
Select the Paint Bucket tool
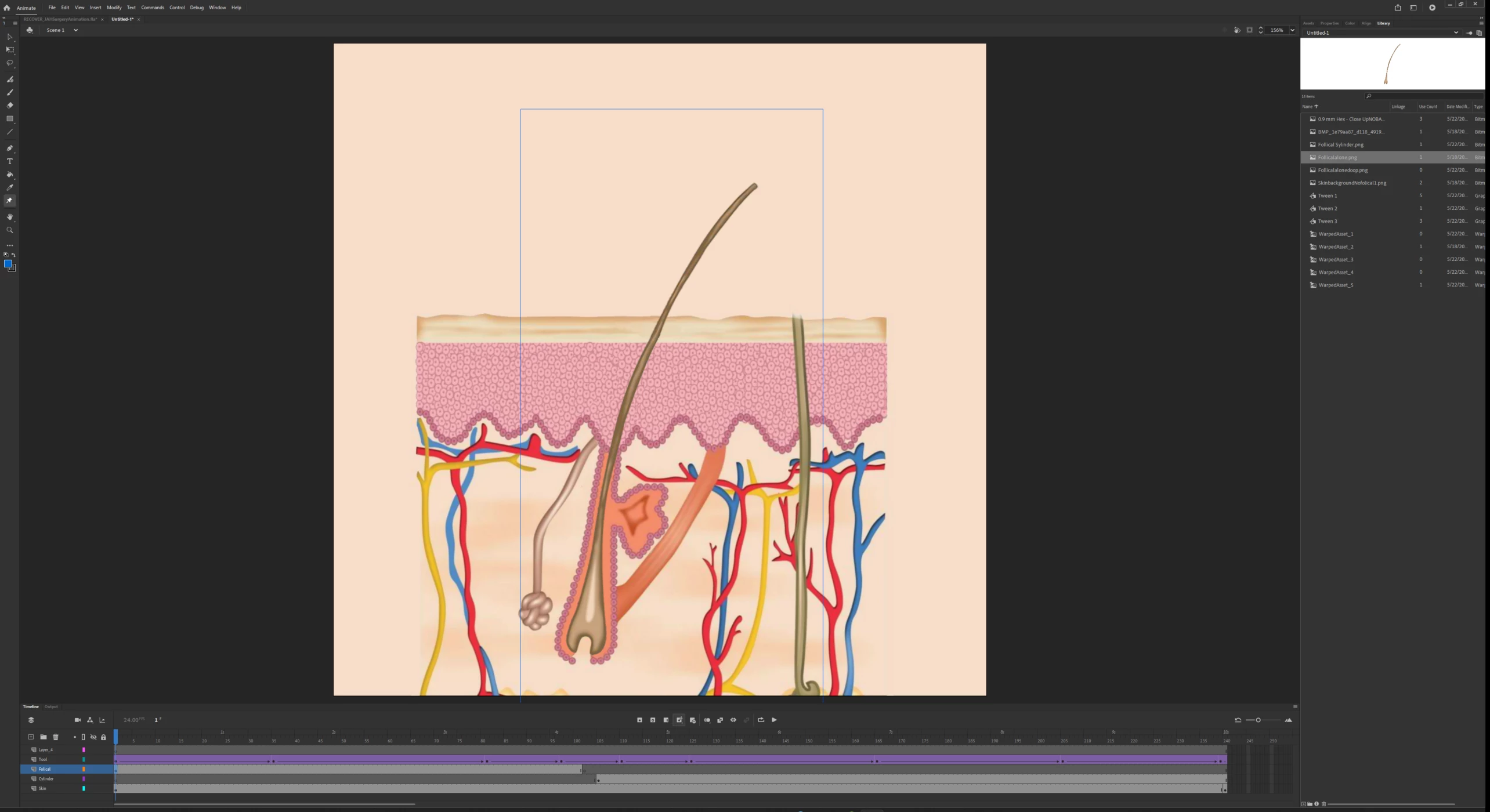pyautogui.click(x=9, y=175)
